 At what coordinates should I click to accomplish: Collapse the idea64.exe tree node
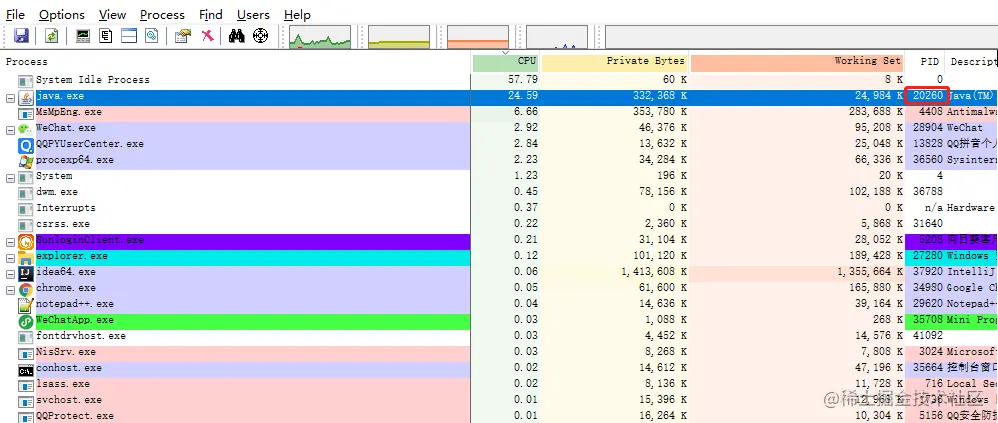point(10,274)
